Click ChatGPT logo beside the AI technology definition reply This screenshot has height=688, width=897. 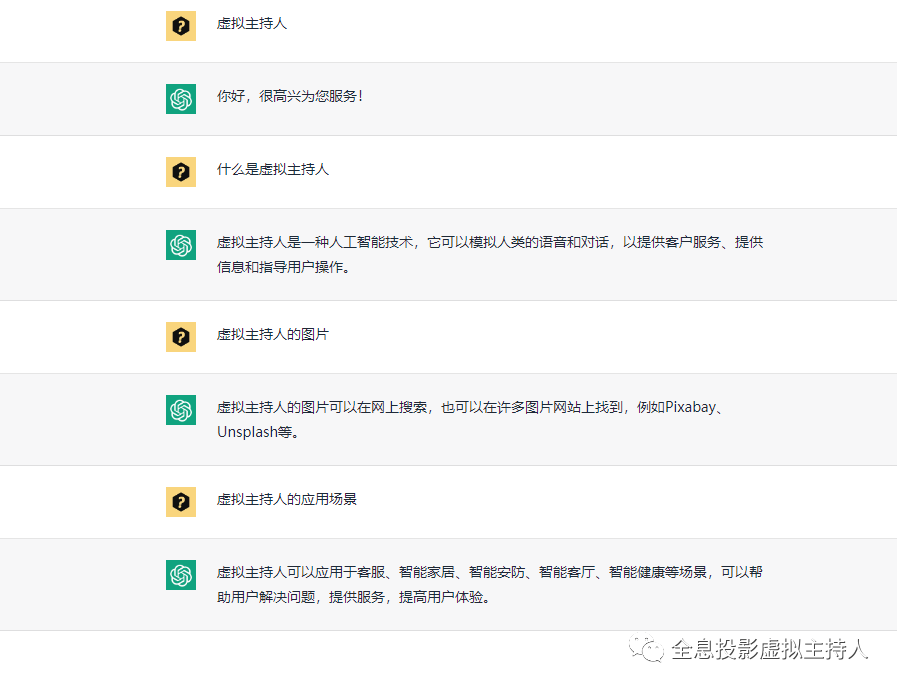pyautogui.click(x=181, y=245)
